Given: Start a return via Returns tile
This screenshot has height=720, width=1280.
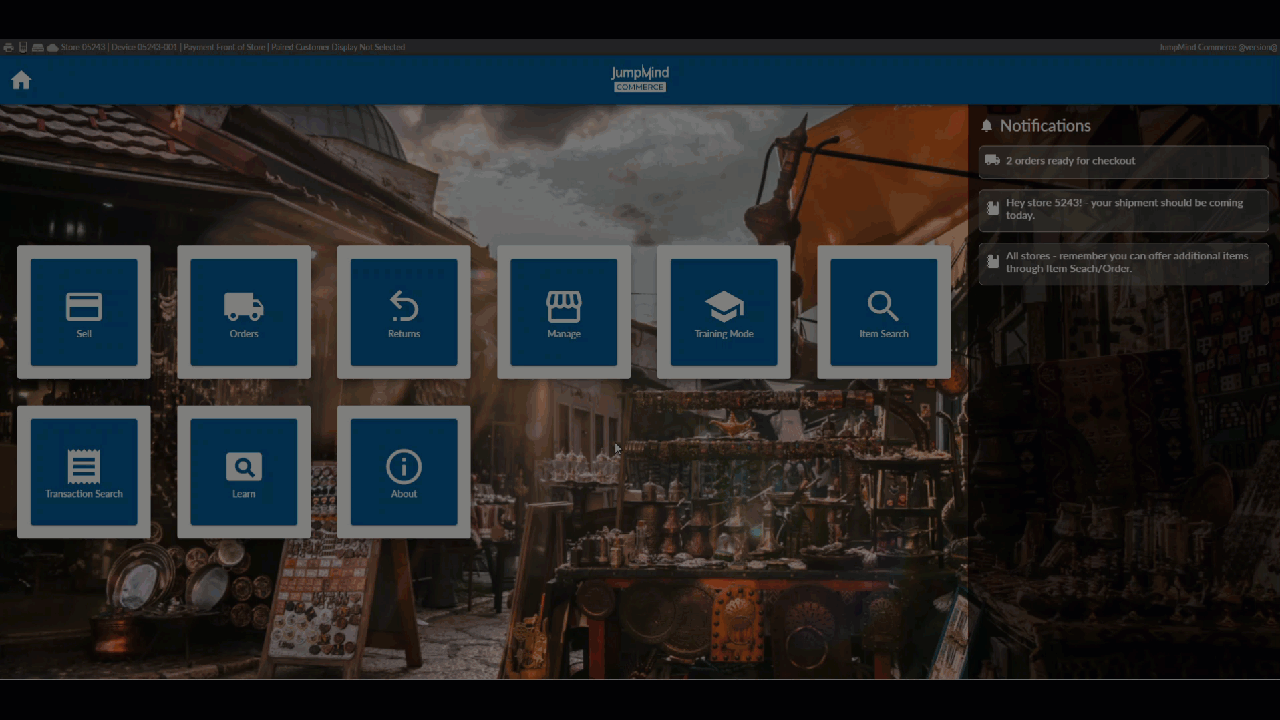Looking at the screenshot, I should tap(404, 312).
